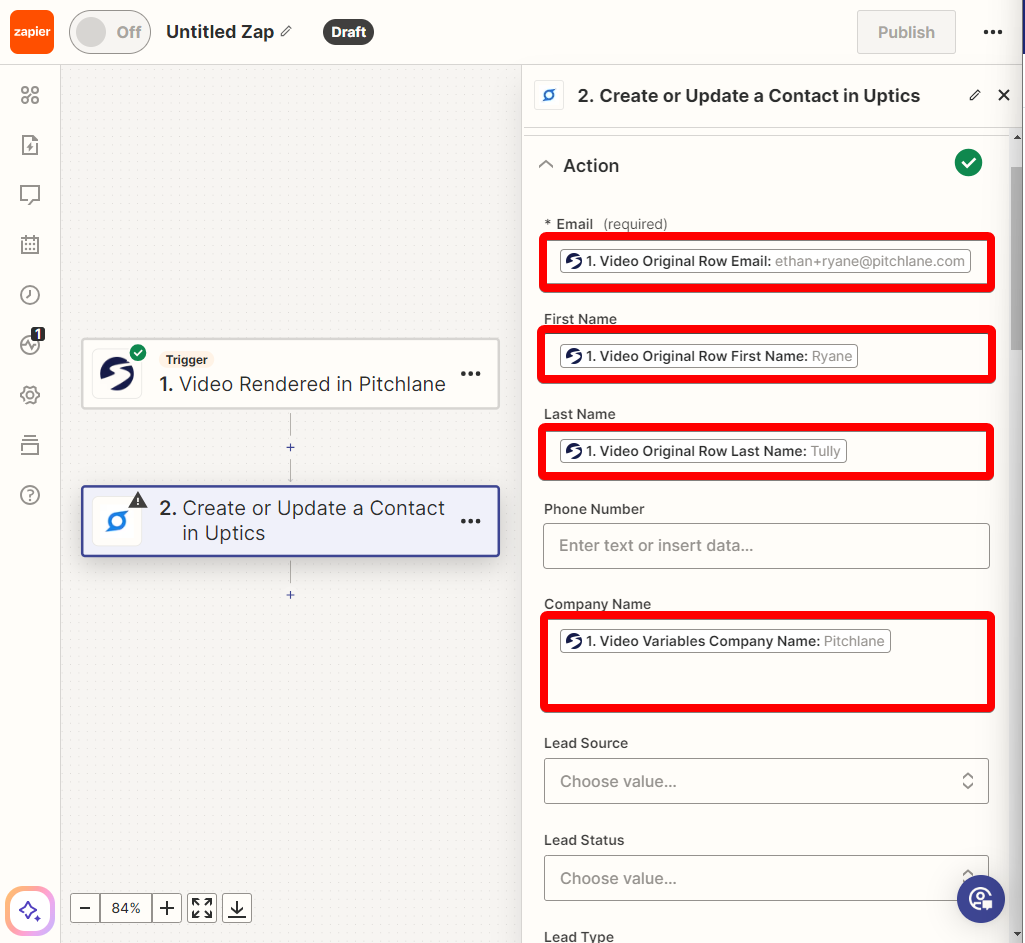
Task: Open the settings gear icon in sidebar
Action: [x=30, y=395]
